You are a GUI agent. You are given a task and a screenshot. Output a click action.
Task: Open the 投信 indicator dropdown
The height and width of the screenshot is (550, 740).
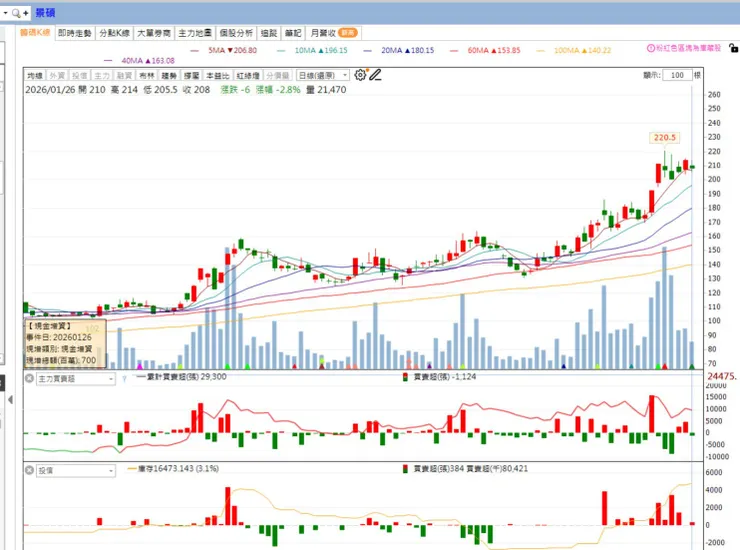pos(76,471)
